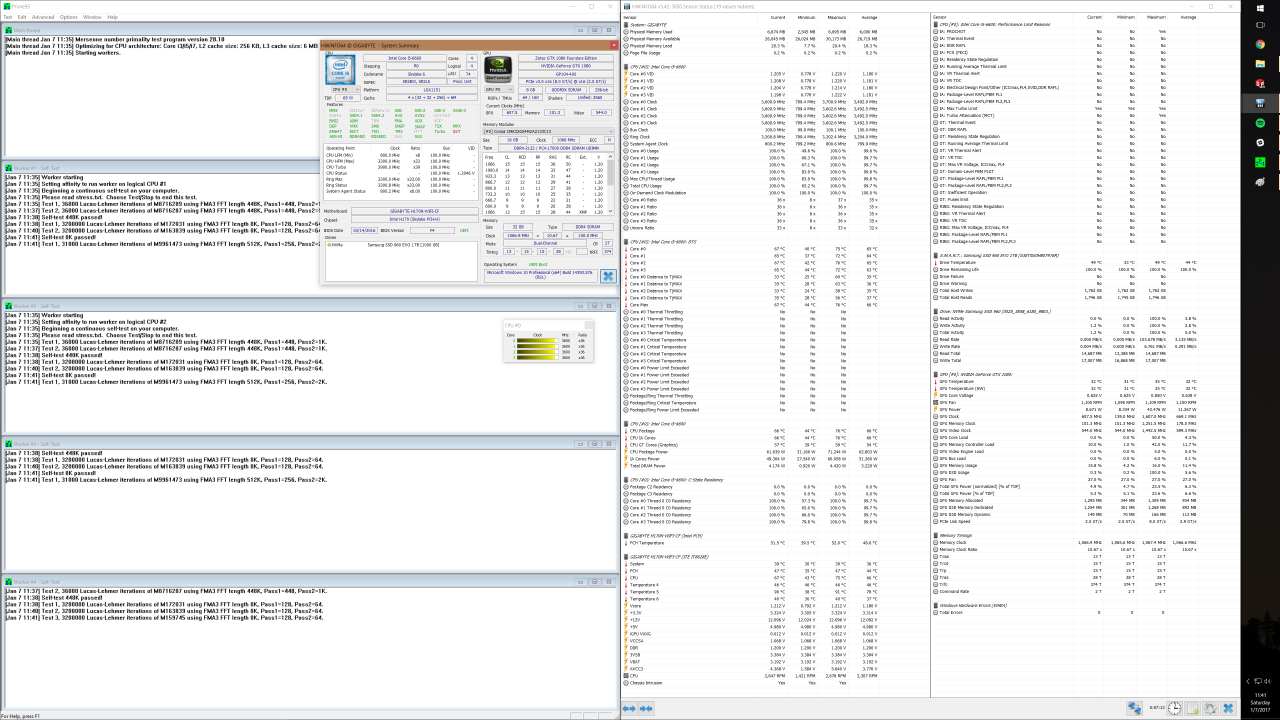Screen dimensions: 1280x720
Task: Open the GPU #0 selector dropdown
Action: [497, 89]
